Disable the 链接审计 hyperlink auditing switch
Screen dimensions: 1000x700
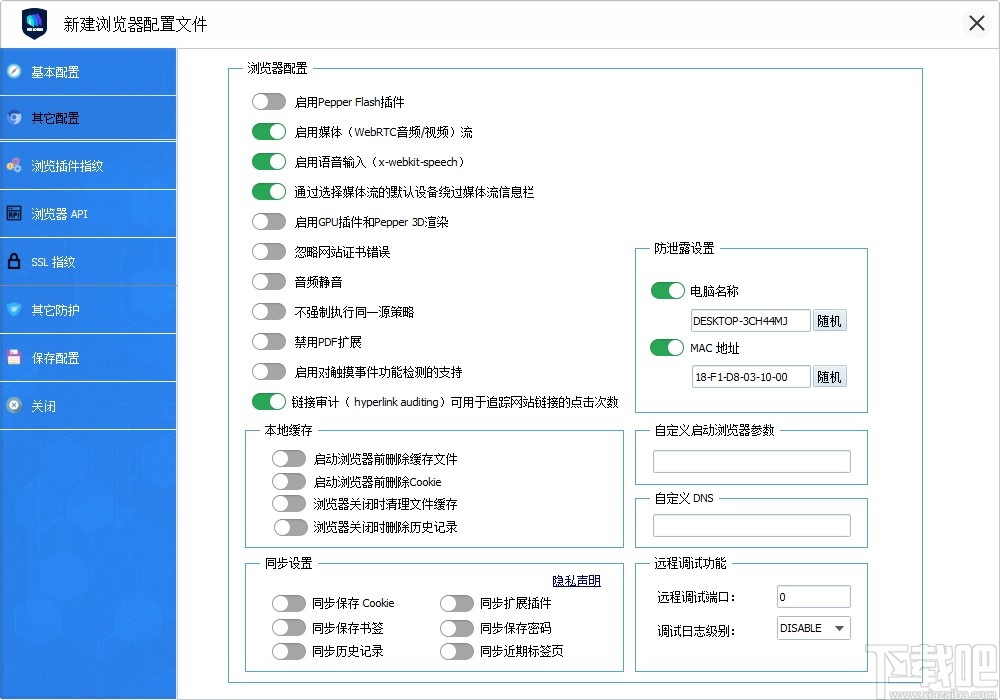(269, 401)
